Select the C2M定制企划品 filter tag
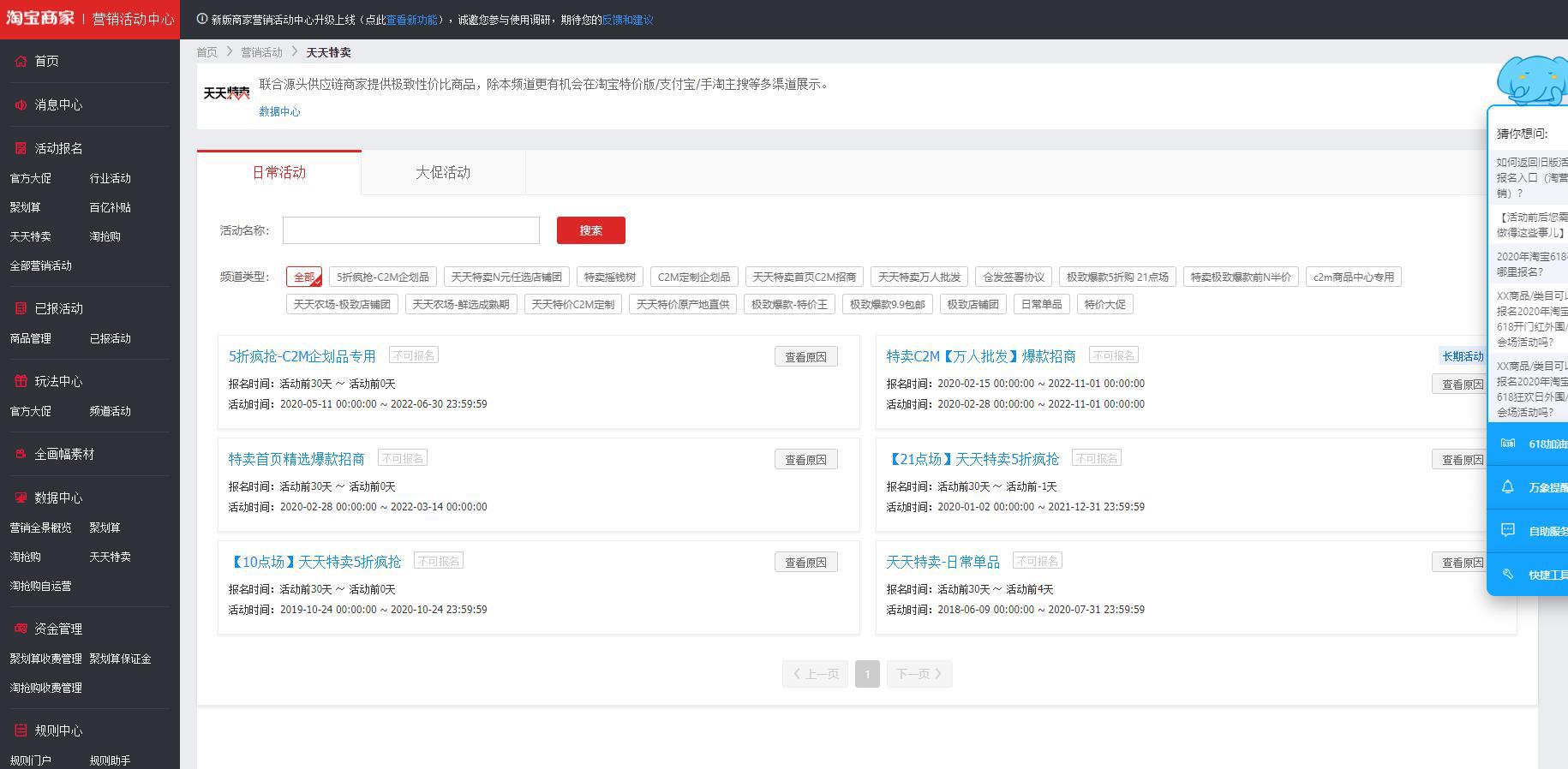Image resolution: width=1568 pixels, height=769 pixels. (x=694, y=277)
